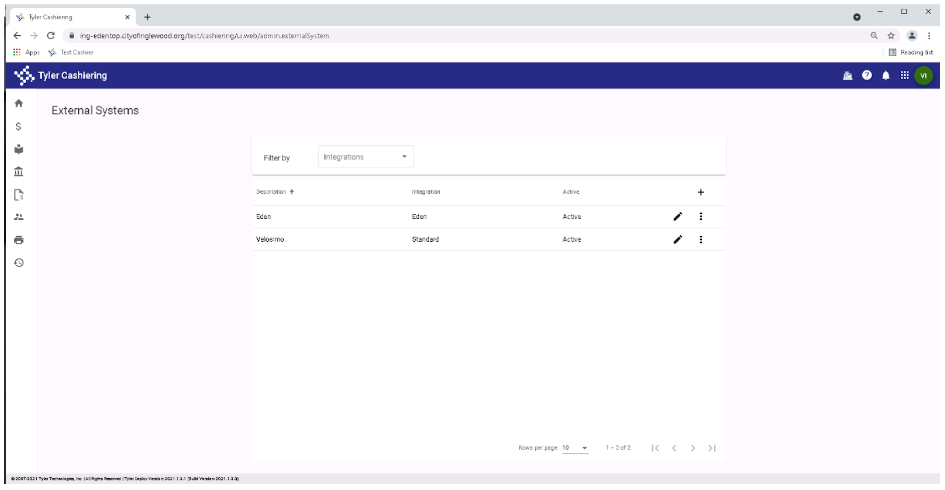This screenshot has height=490, width=945.
Task: Bookmark page with the star icon
Action: pos(891,36)
